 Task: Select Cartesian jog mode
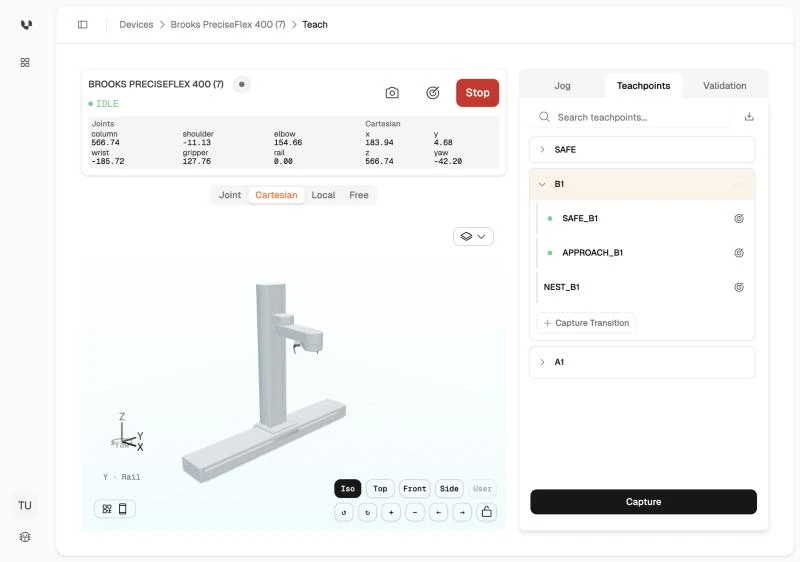pyautogui.click(x=276, y=195)
